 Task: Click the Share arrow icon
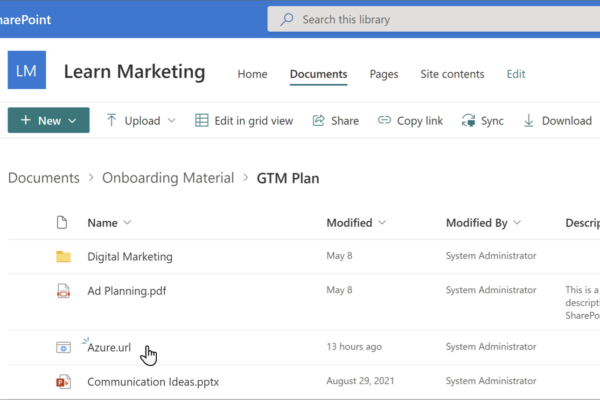click(x=318, y=120)
